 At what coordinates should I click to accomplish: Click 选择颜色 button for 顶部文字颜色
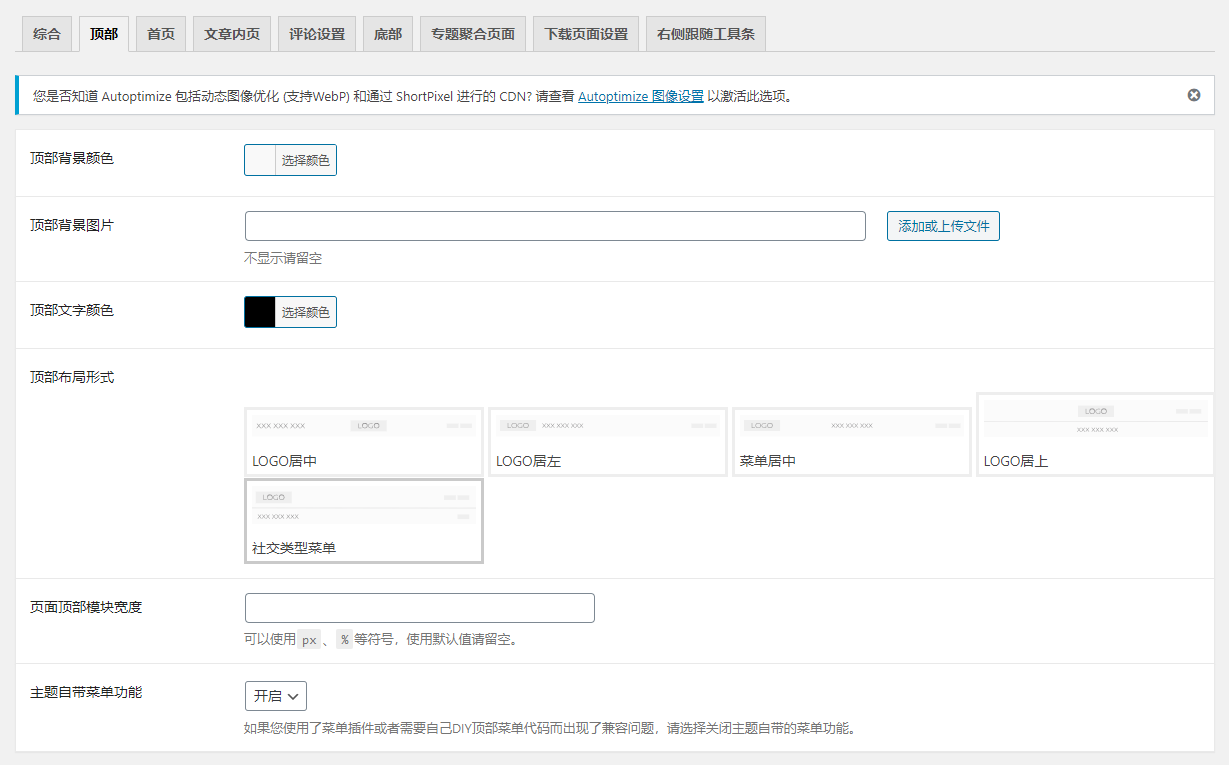[x=305, y=312]
